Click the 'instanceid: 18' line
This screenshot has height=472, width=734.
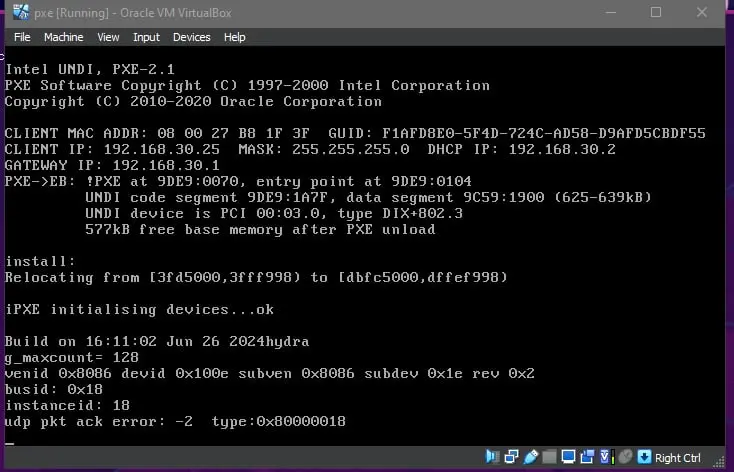[67, 406]
